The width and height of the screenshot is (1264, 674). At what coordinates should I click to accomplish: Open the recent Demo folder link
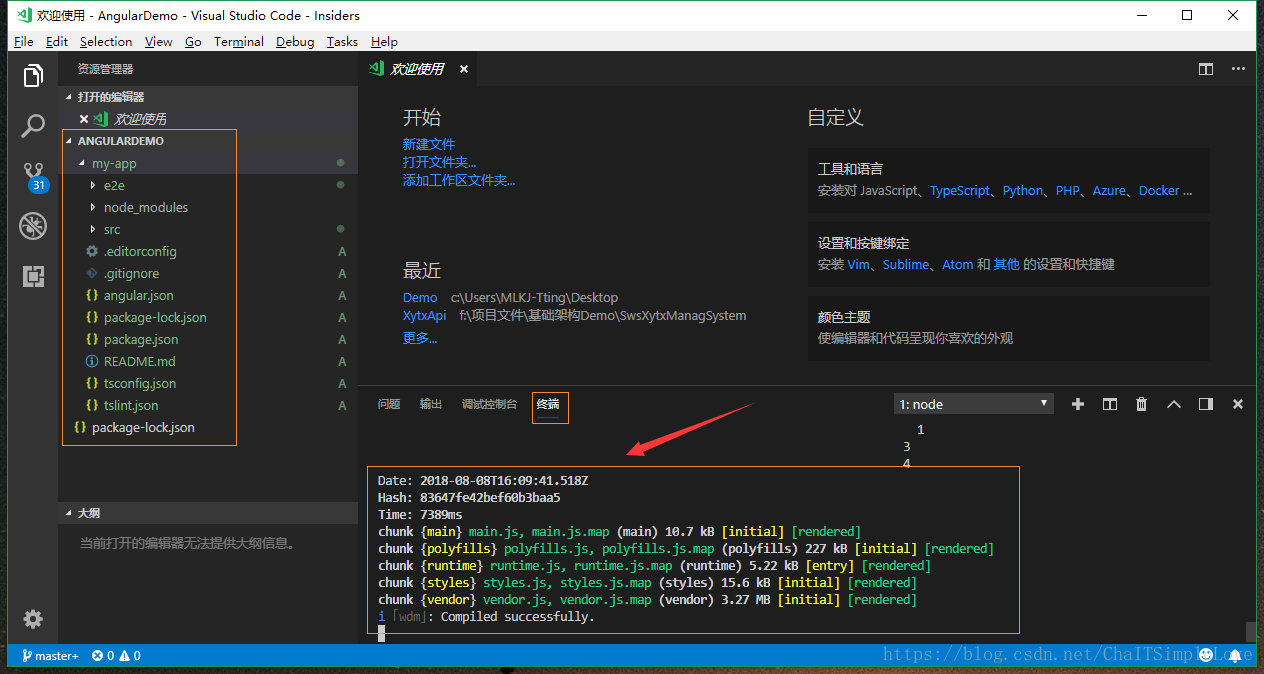420,297
